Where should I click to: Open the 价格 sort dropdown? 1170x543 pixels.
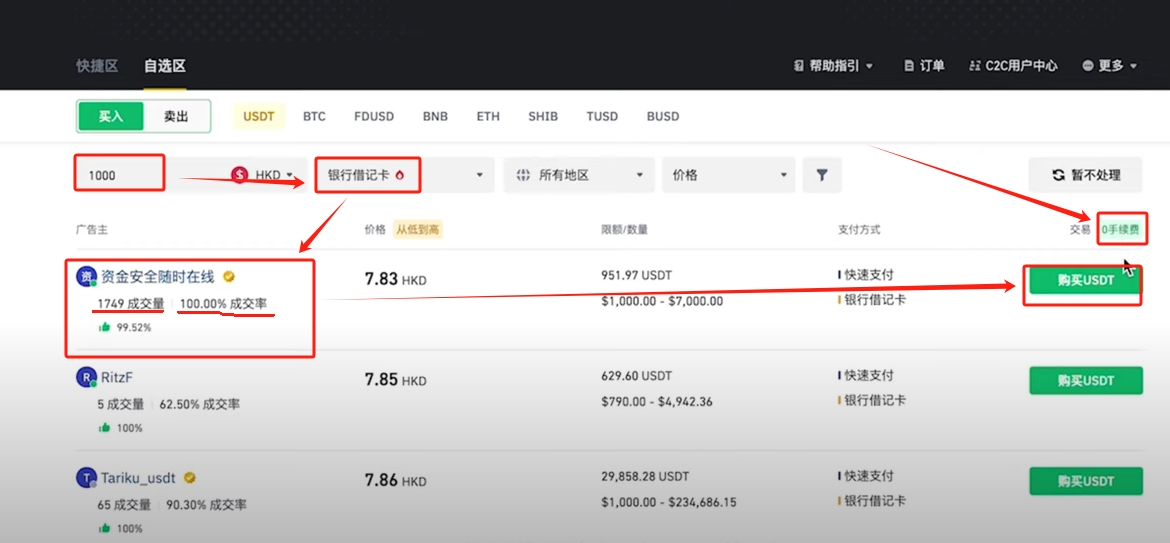click(x=728, y=175)
